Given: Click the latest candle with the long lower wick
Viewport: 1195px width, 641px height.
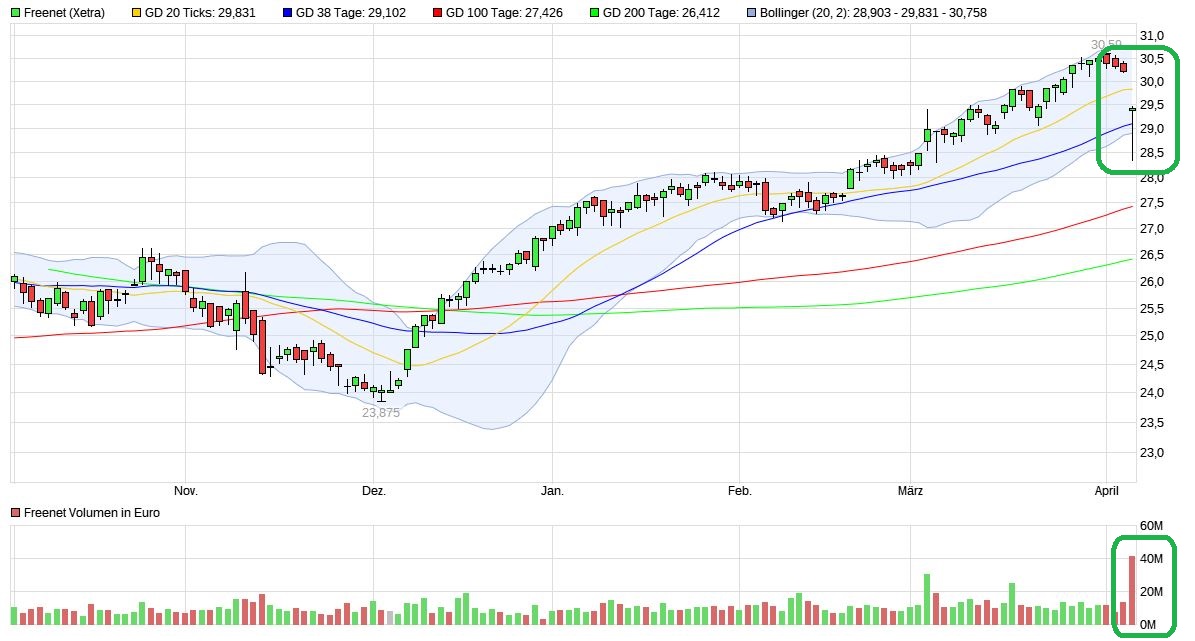Looking at the screenshot, I should pyautogui.click(x=1133, y=135).
